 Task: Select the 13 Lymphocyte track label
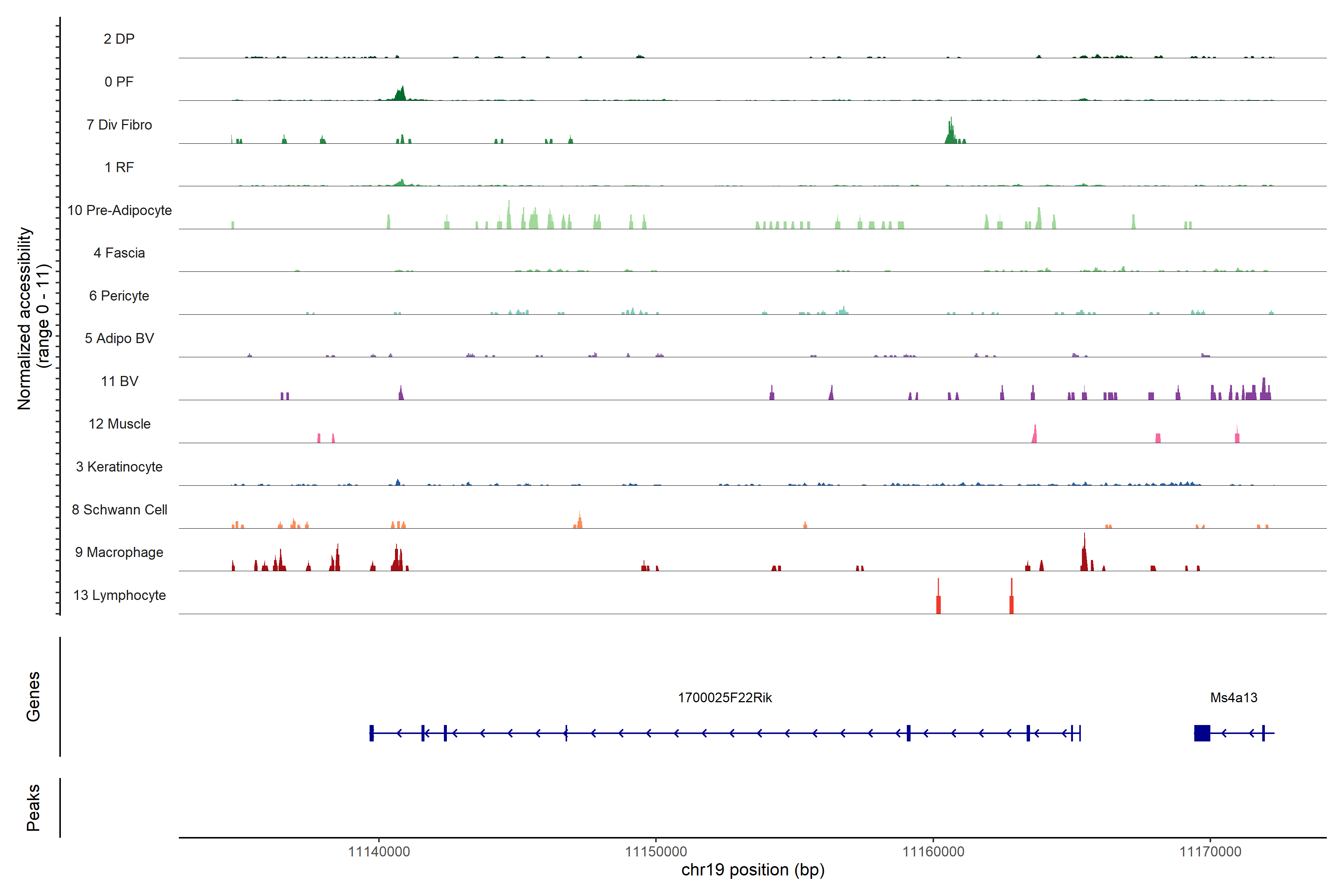coord(119,595)
